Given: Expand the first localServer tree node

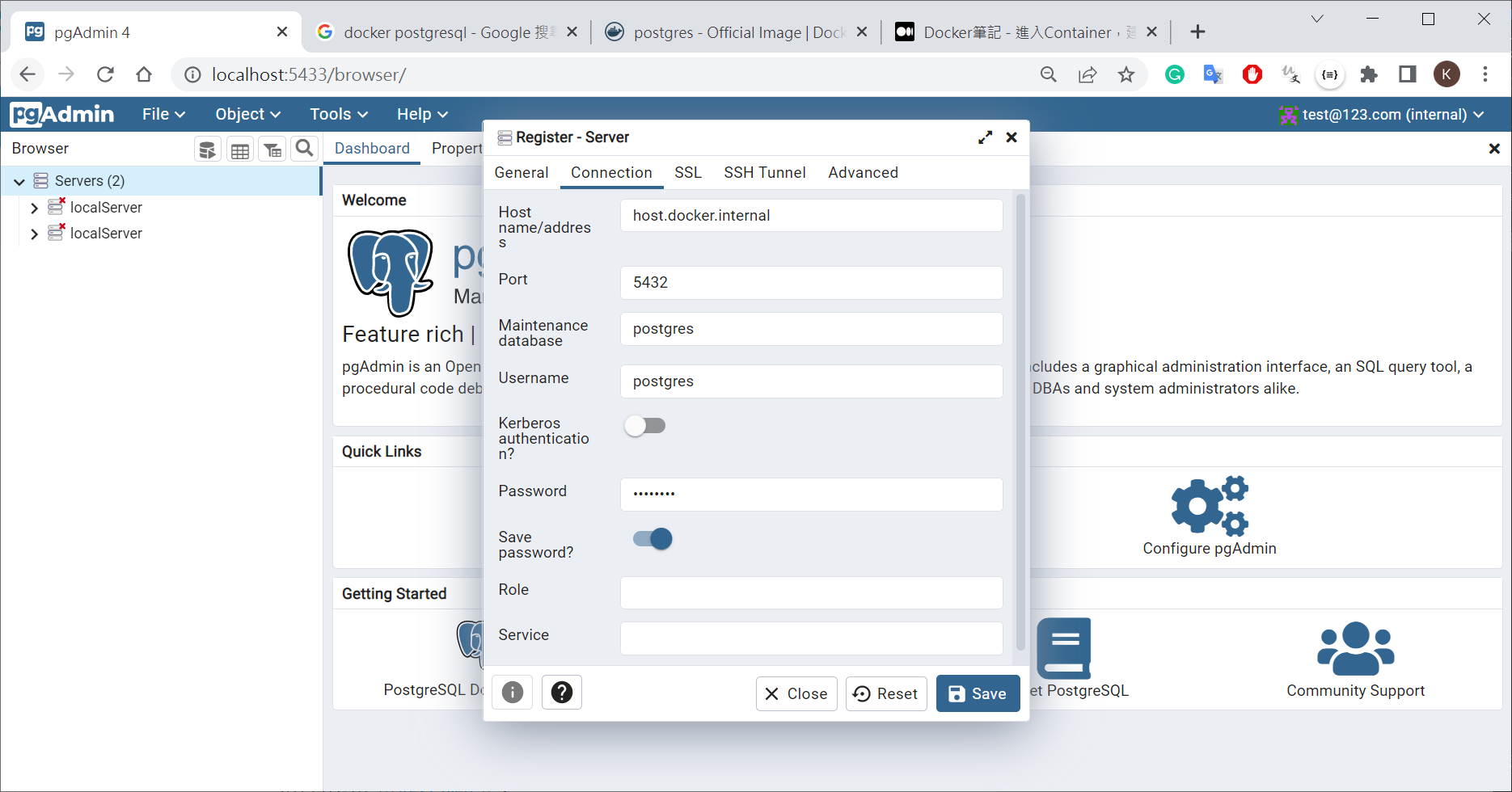Looking at the screenshot, I should click(34, 208).
